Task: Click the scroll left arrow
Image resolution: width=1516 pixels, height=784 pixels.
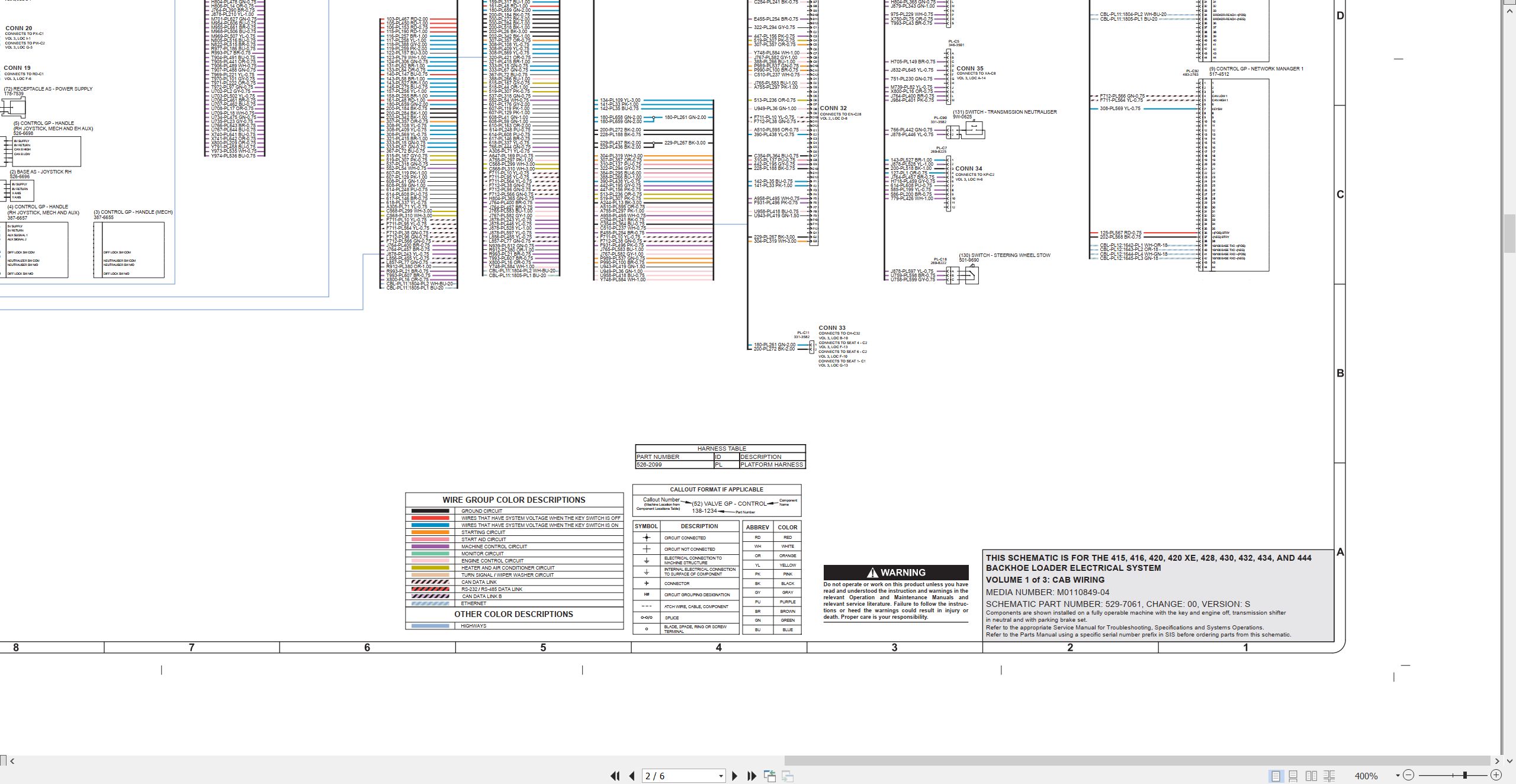Action: (12, 761)
